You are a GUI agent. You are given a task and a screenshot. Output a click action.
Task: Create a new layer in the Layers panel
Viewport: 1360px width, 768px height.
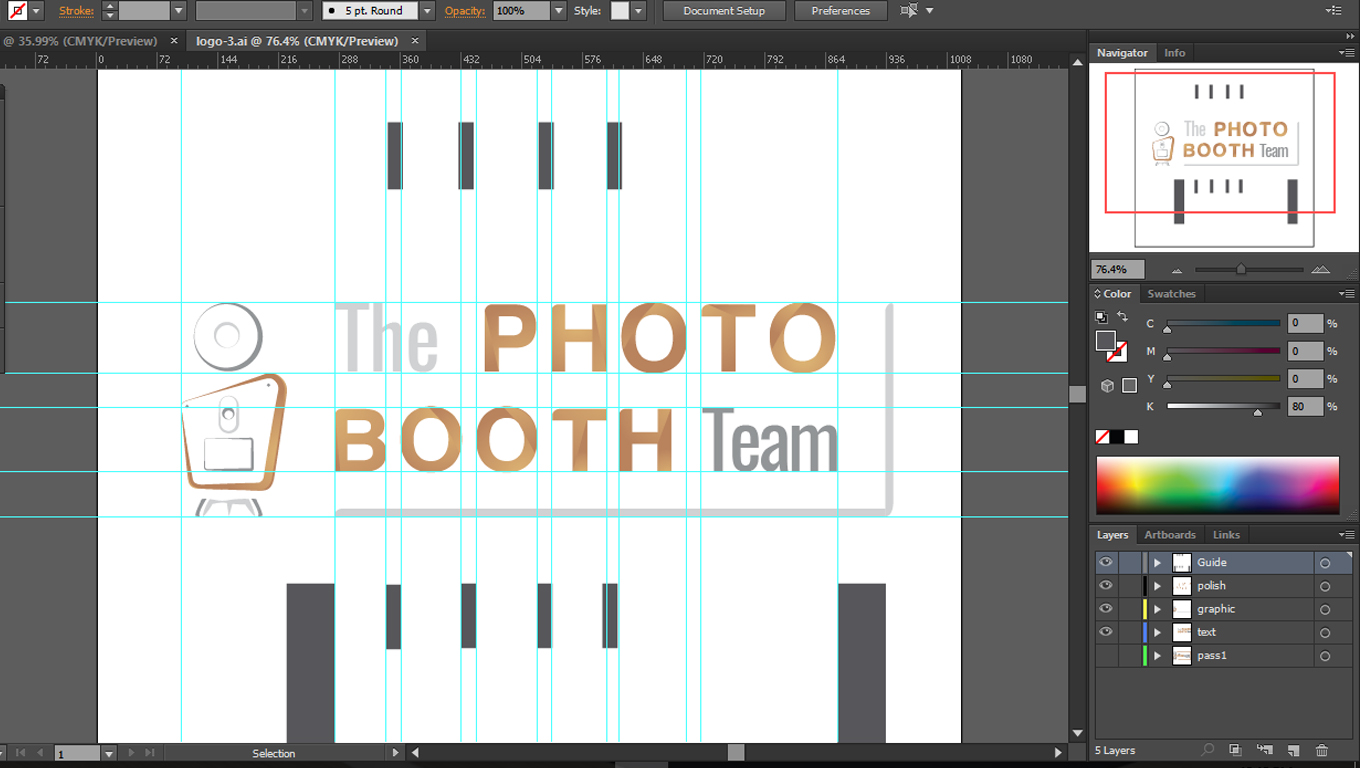(x=1292, y=749)
